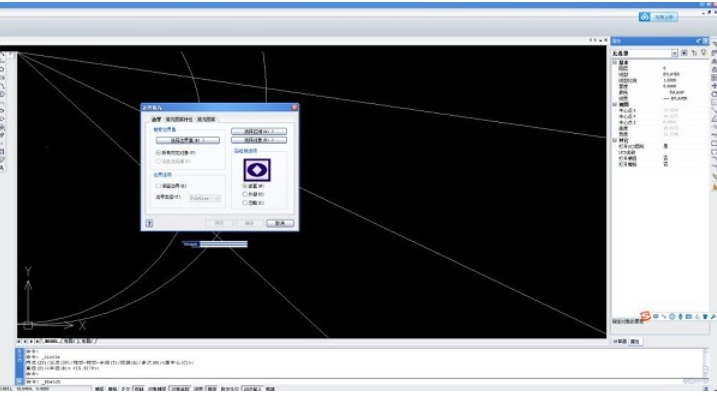This screenshot has width=717, height=396.
Task: Collapse the first properties group expander
Action: 615,62
